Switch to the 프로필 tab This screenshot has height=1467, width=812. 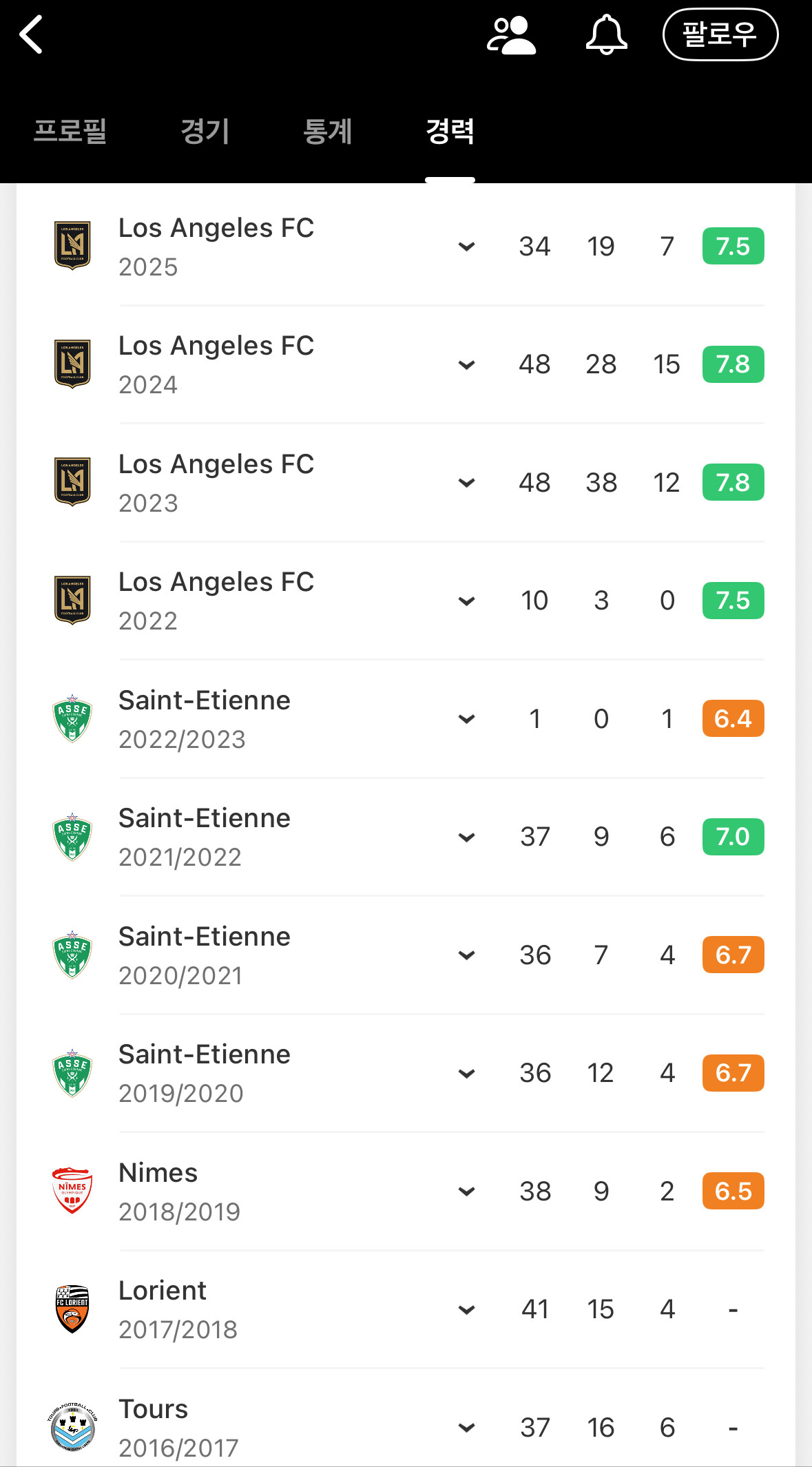[70, 132]
